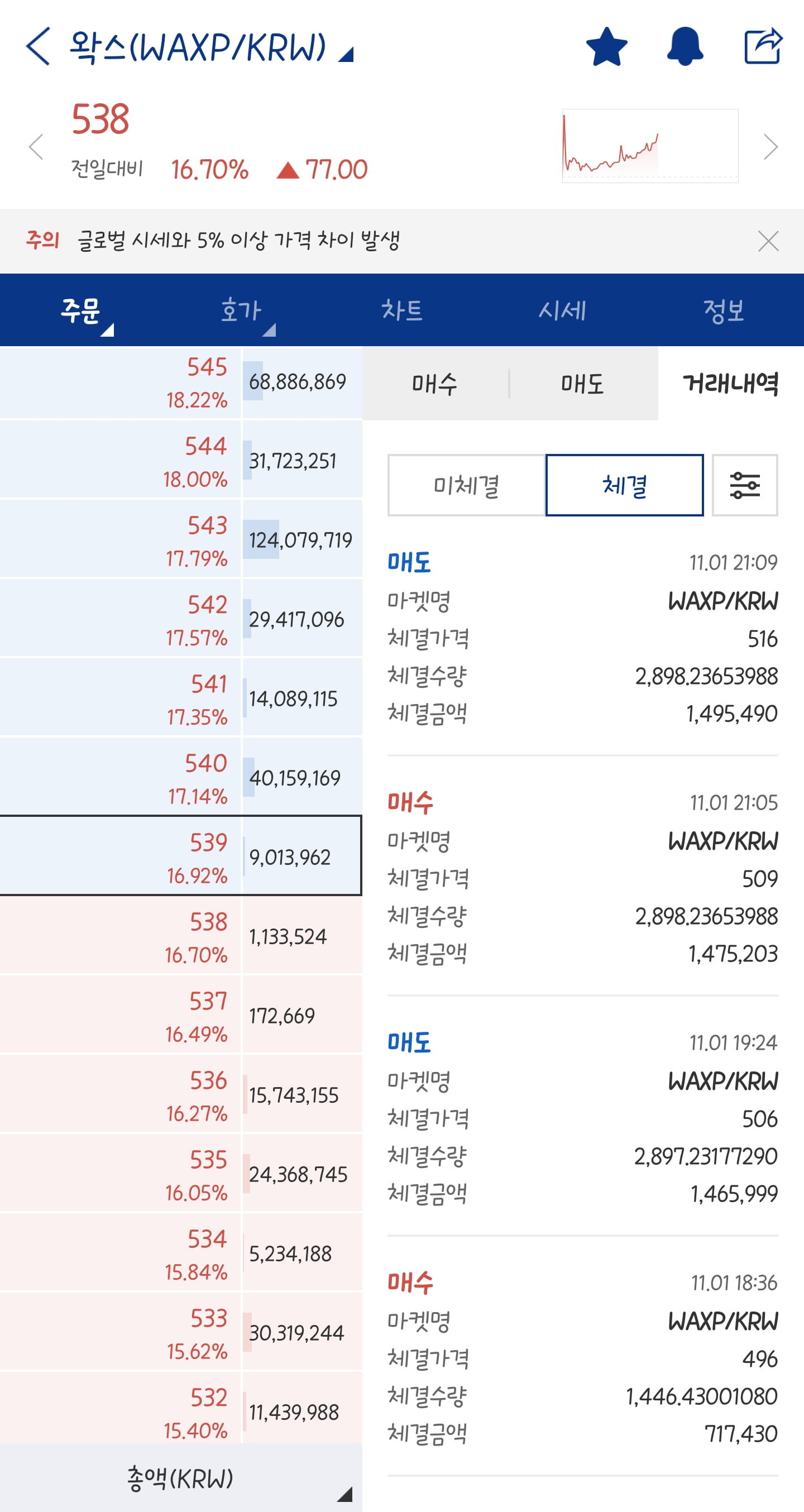
Task: Go to next coin with right chevron
Action: coord(770,146)
